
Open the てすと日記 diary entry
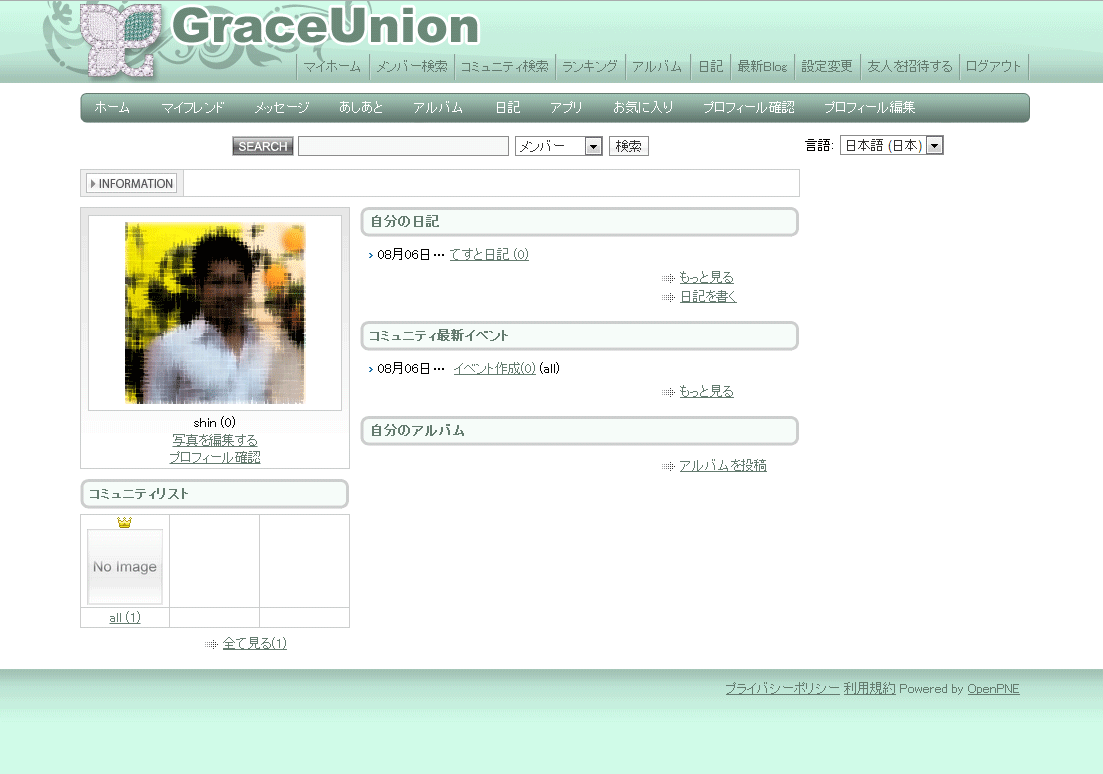pos(489,255)
